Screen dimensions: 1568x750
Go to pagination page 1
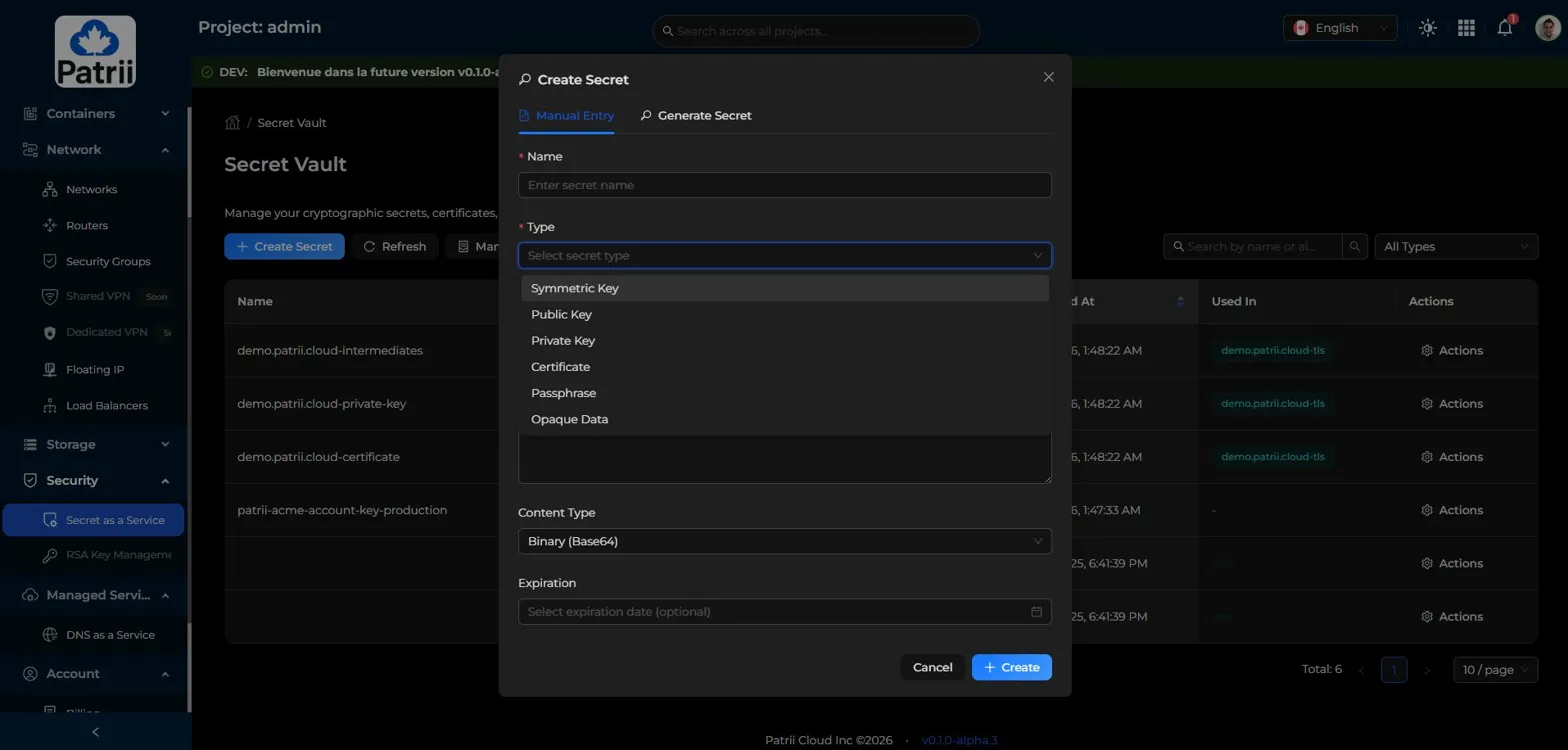coord(1393,669)
